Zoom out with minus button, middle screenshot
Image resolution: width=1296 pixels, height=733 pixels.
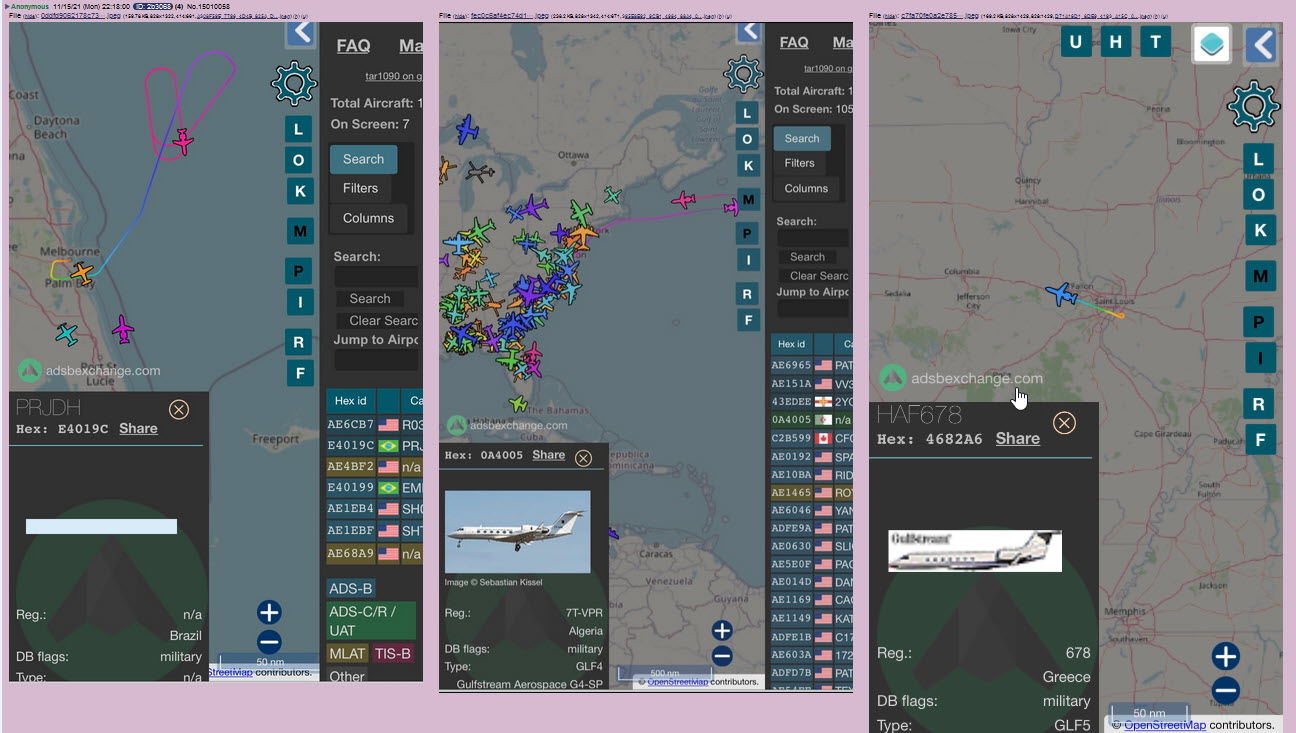click(722, 656)
